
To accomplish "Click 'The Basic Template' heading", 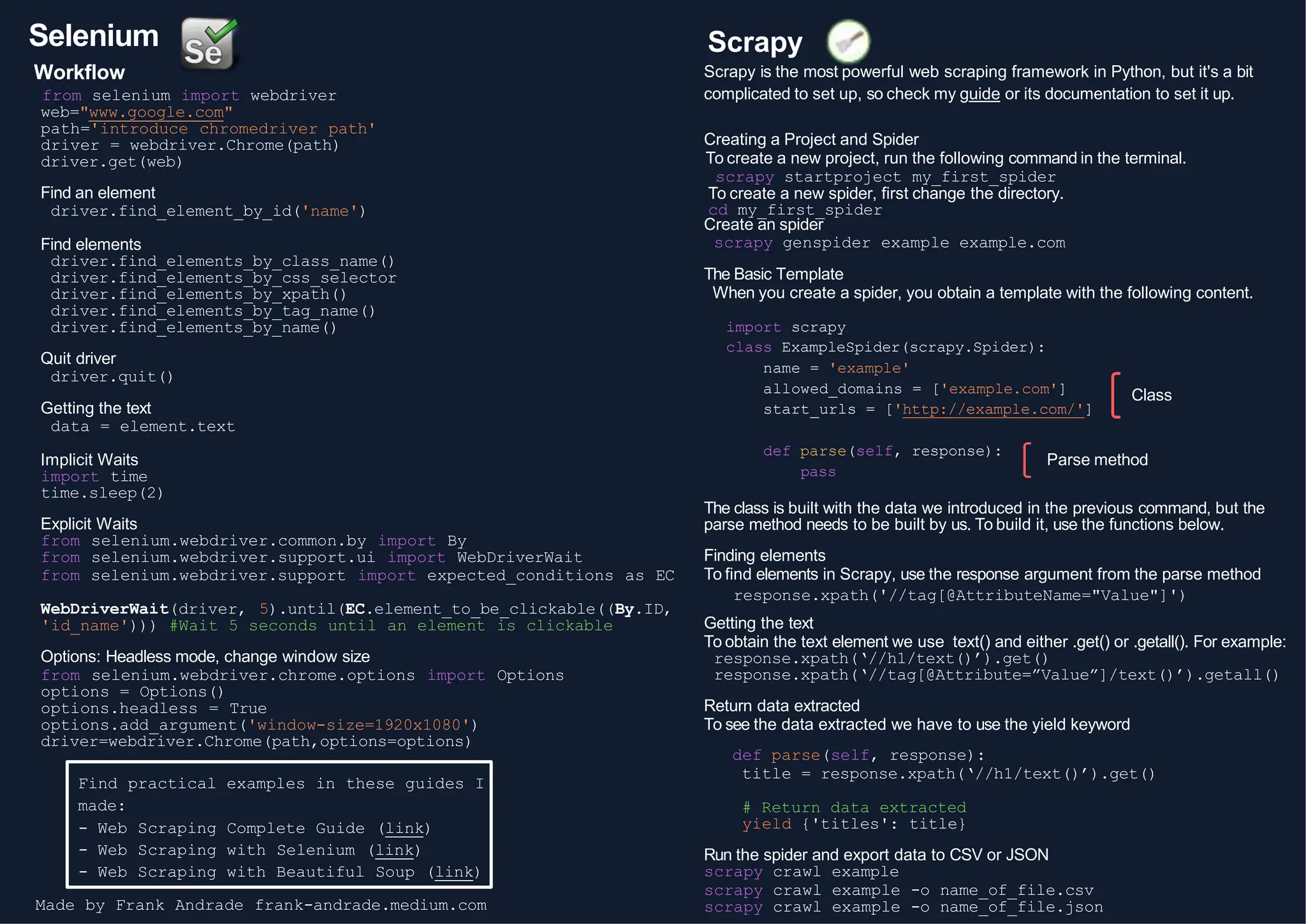I will tap(774, 274).
